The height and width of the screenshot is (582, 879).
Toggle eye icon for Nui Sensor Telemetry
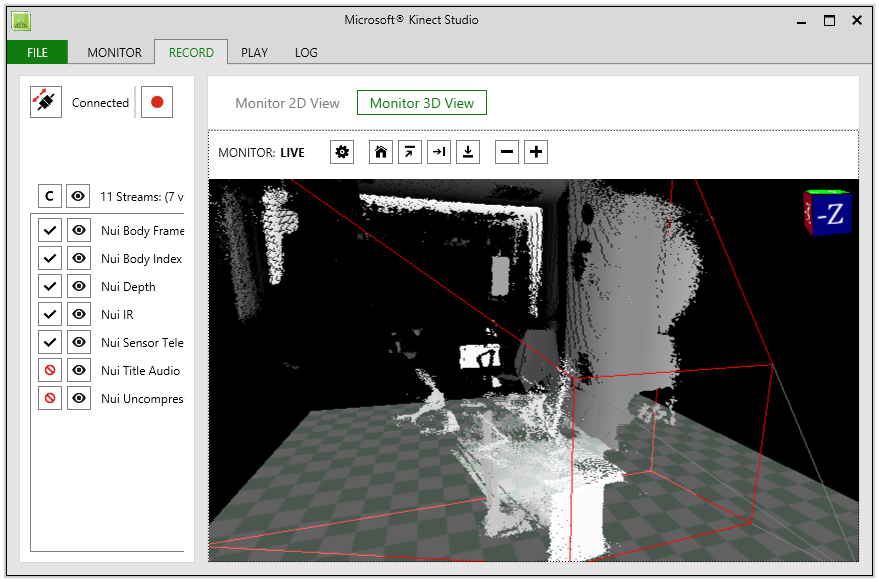pyautogui.click(x=79, y=343)
